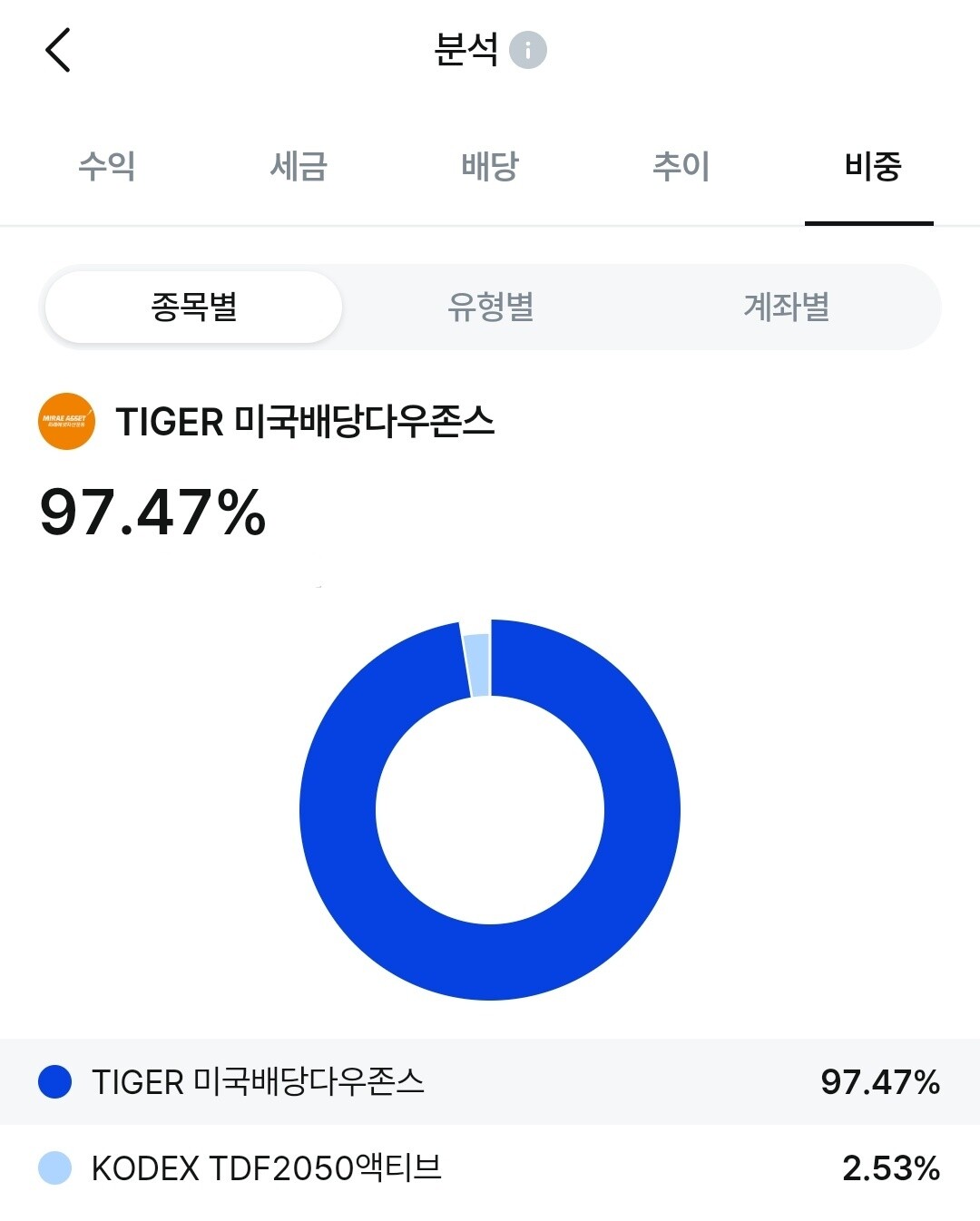Viewport: 980px width, 1221px height.
Task: Open the info icon next to 분석
Action: [x=527, y=50]
